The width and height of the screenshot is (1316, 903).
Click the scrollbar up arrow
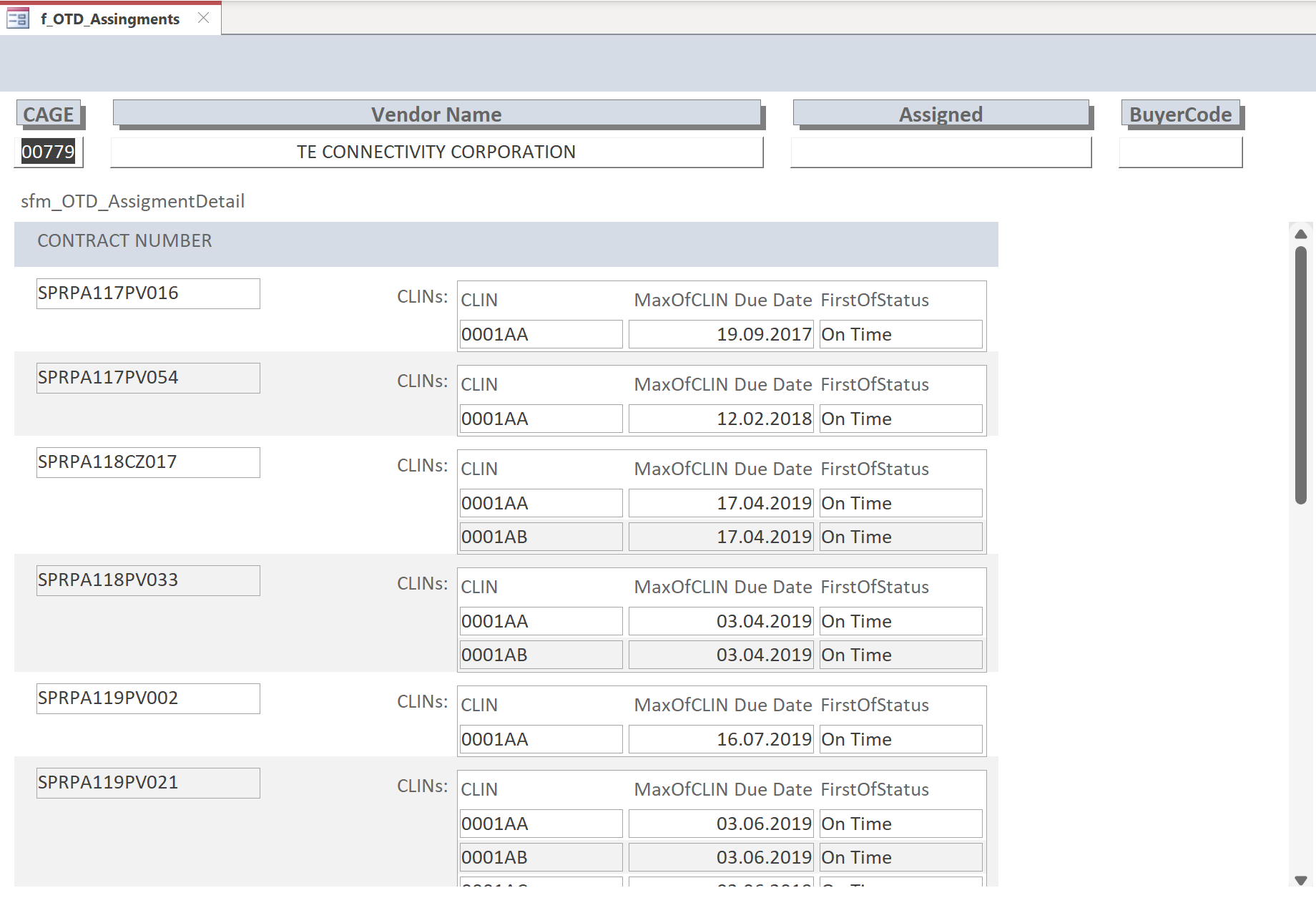1301,234
